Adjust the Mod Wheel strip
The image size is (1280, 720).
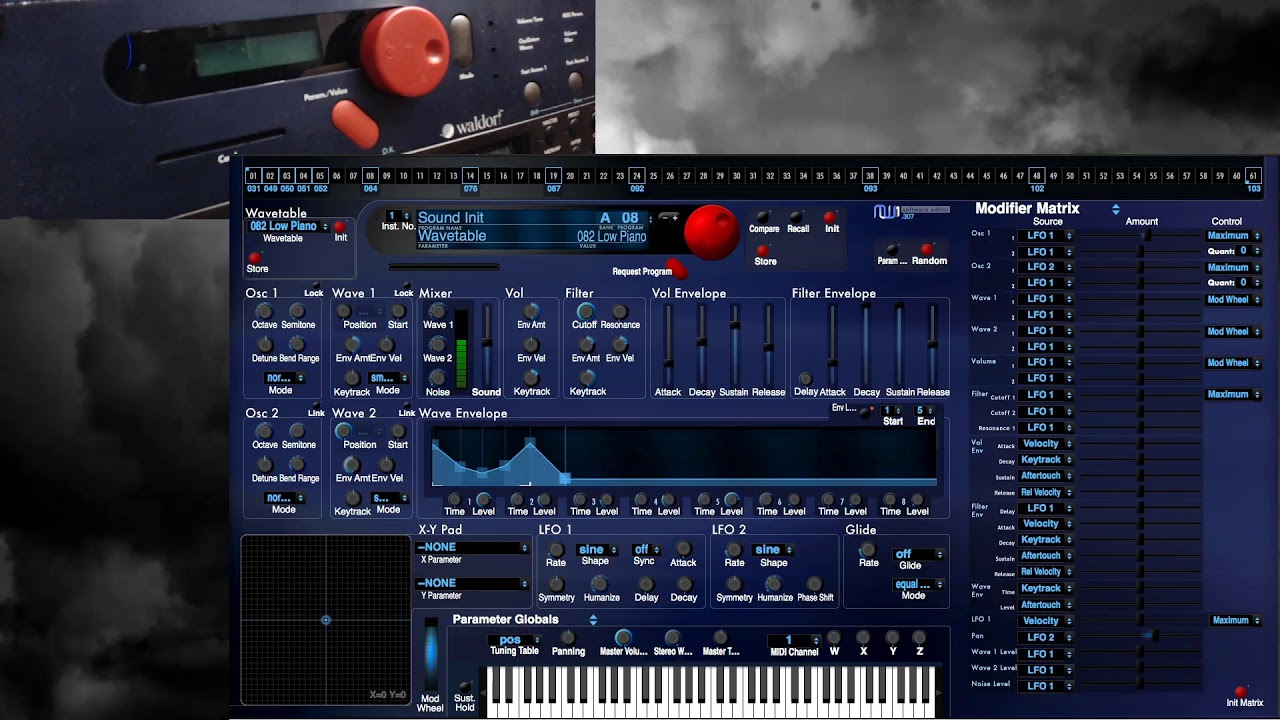pyautogui.click(x=430, y=654)
